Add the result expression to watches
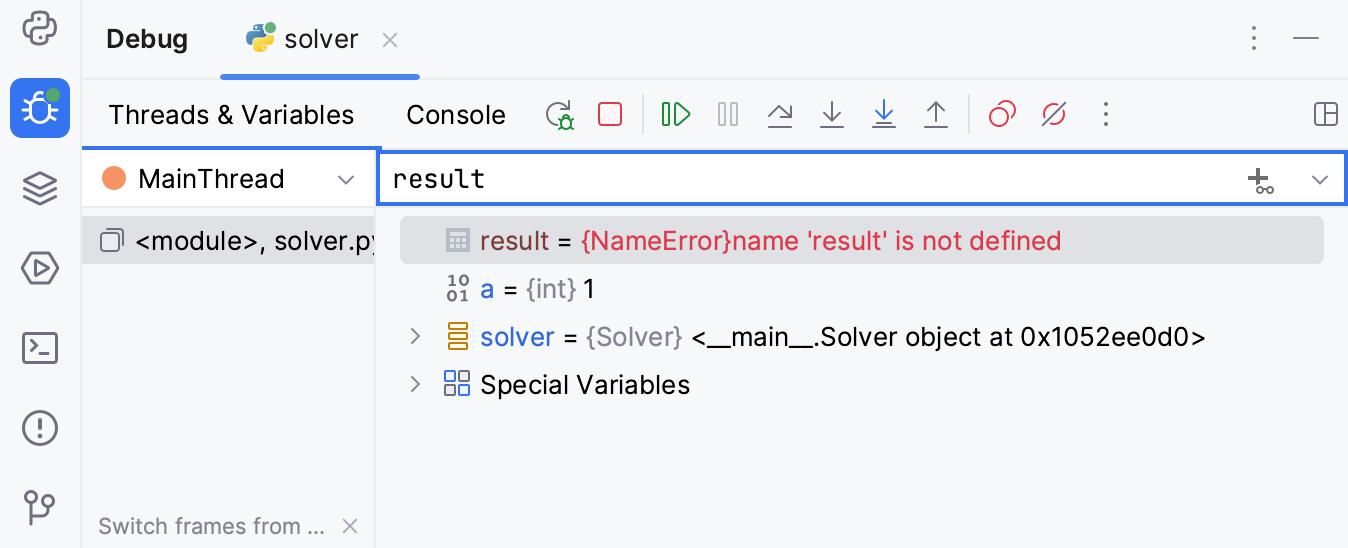The image size is (1348, 548). tap(1260, 180)
